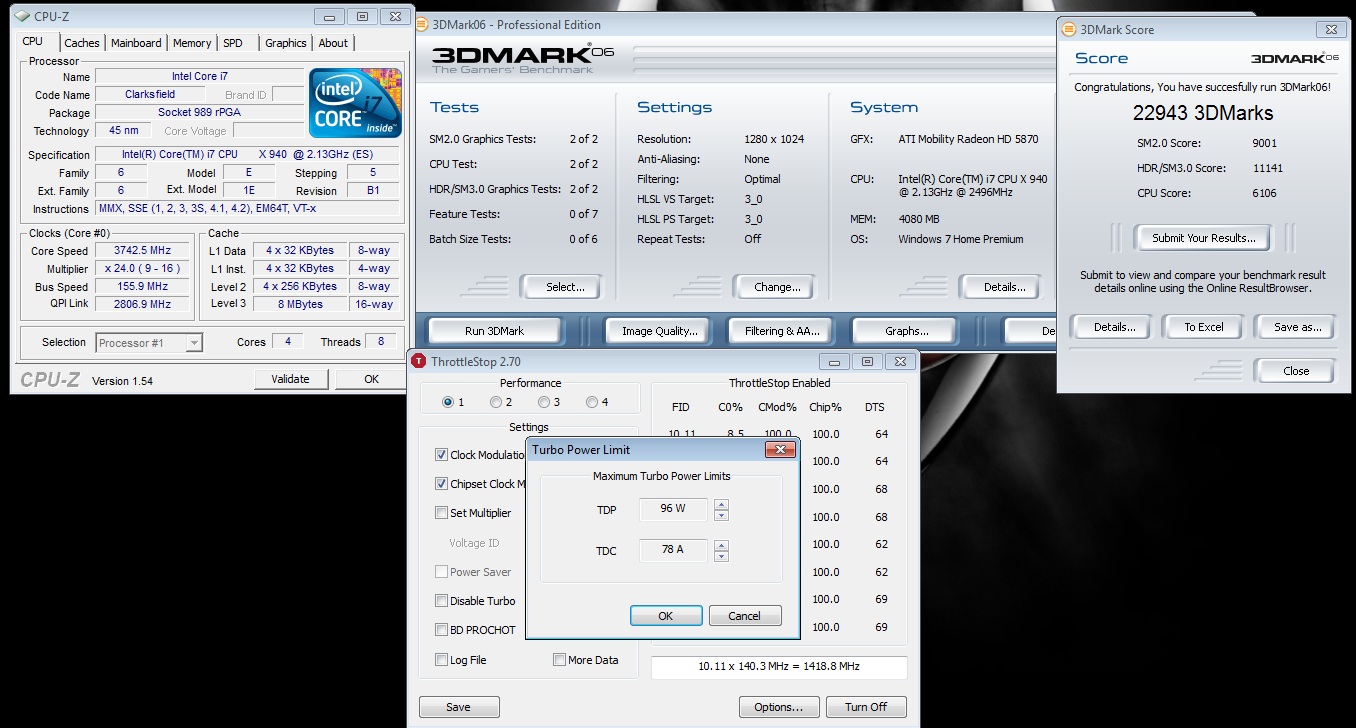Click the Intel Core i7 logo in CPU-Z
The image size is (1356, 728).
[355, 102]
